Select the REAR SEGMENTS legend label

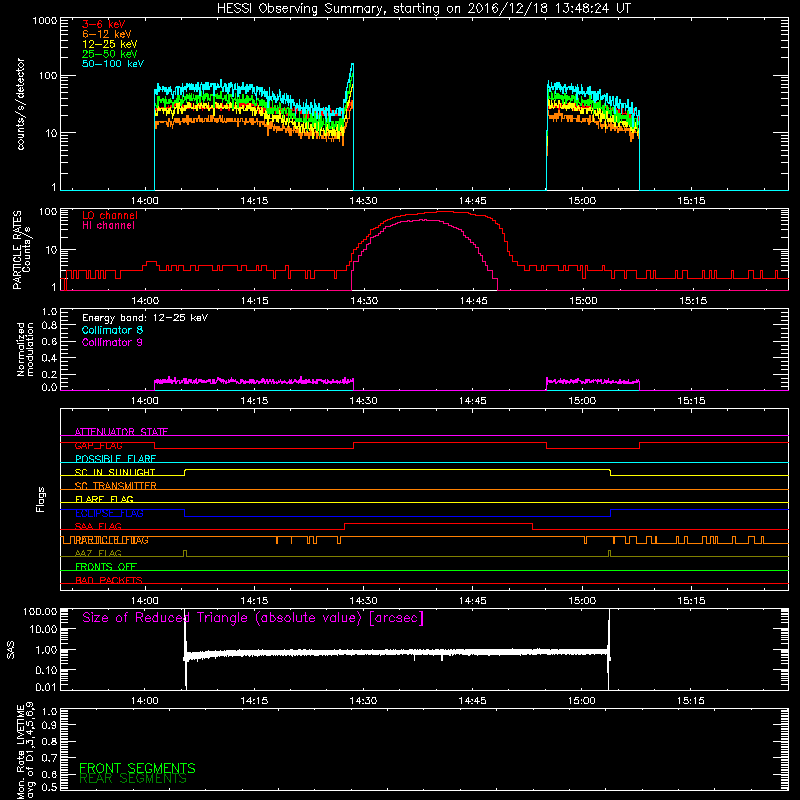coord(133,779)
